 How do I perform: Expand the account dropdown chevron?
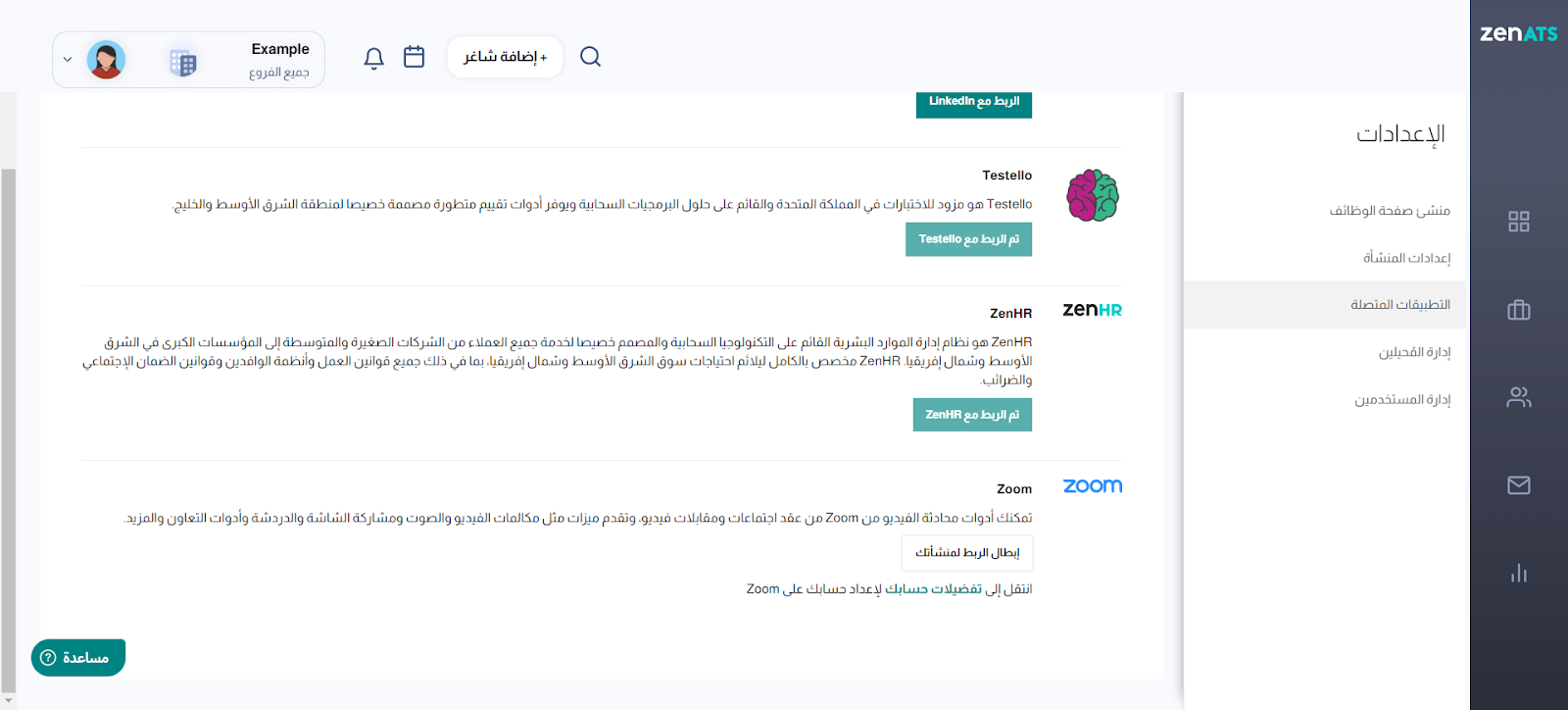coord(68,60)
